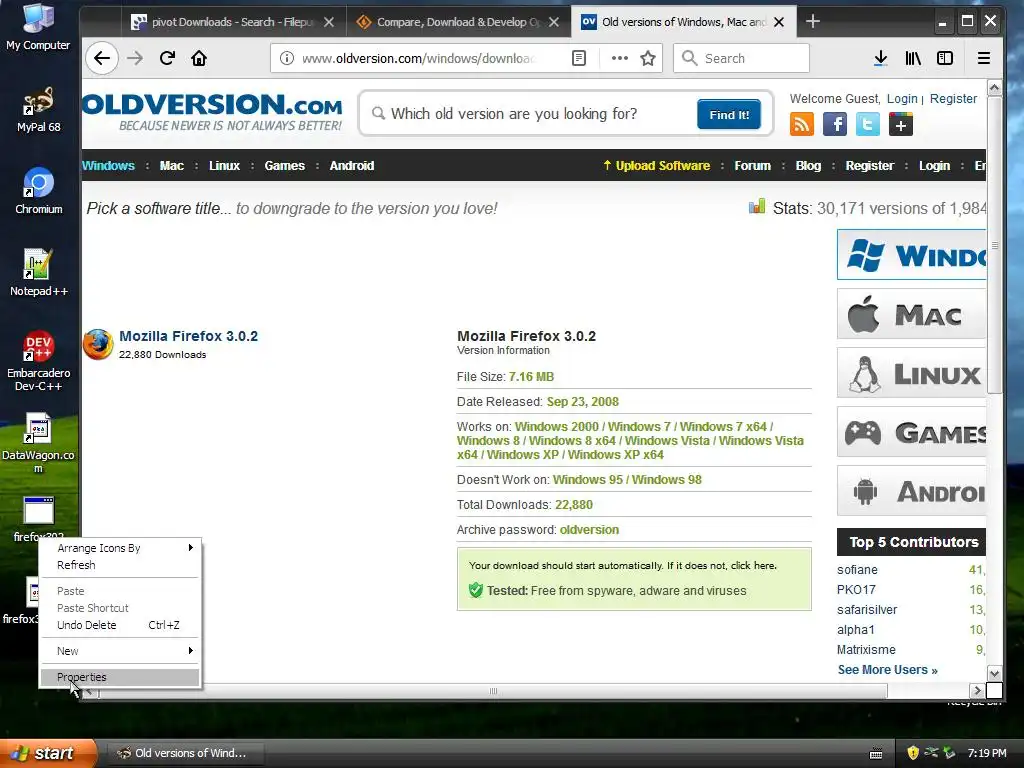The image size is (1024, 768).
Task: Switch to Compare, Download & Develop tab
Action: 458,22
